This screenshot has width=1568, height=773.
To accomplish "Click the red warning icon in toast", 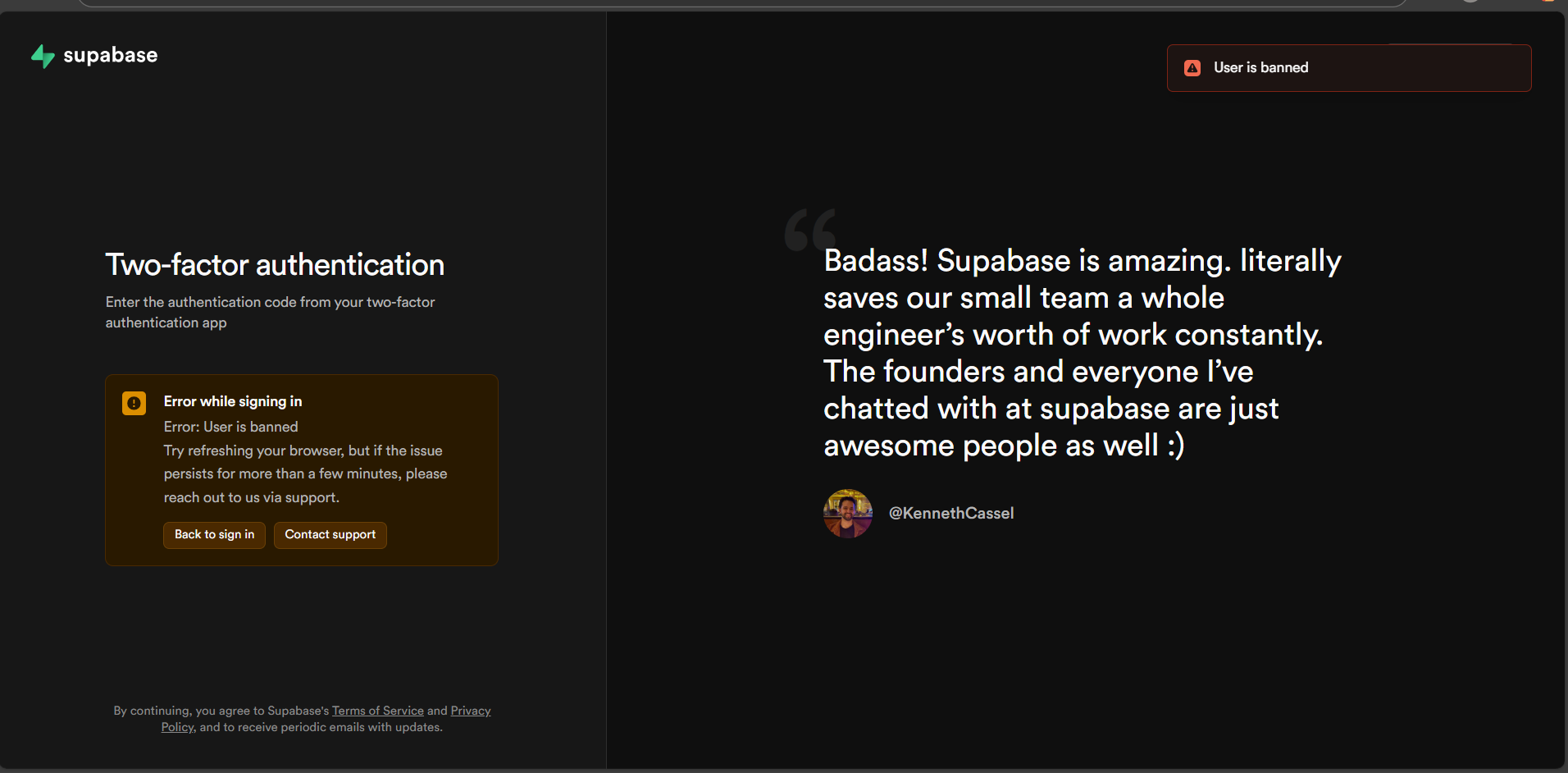I will 1192,68.
